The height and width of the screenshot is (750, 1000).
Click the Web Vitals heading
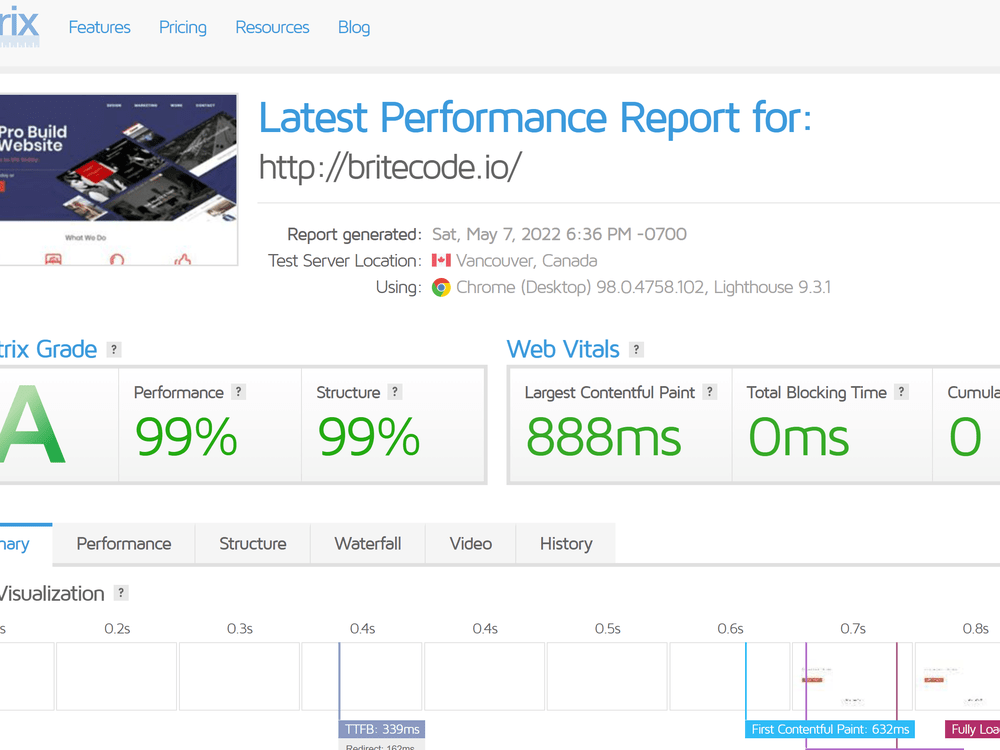tap(563, 349)
